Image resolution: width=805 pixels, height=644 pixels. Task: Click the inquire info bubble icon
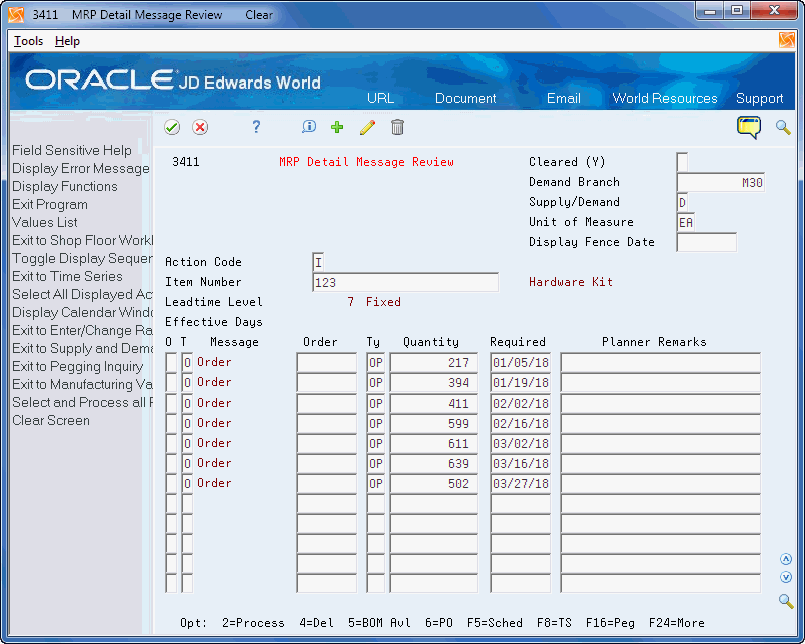pos(309,127)
